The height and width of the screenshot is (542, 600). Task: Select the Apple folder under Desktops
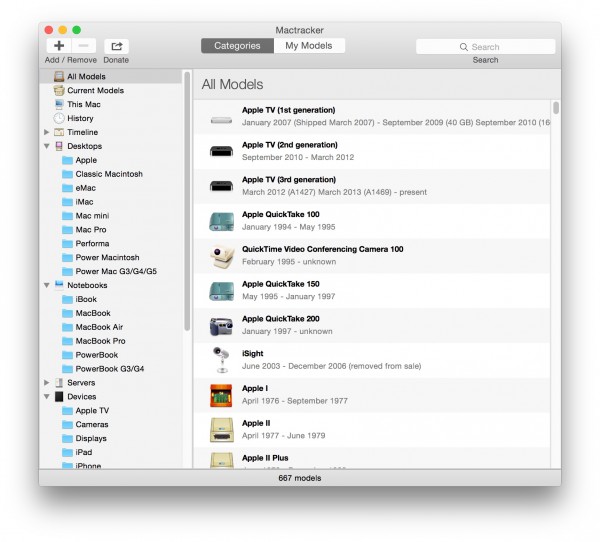[79, 160]
